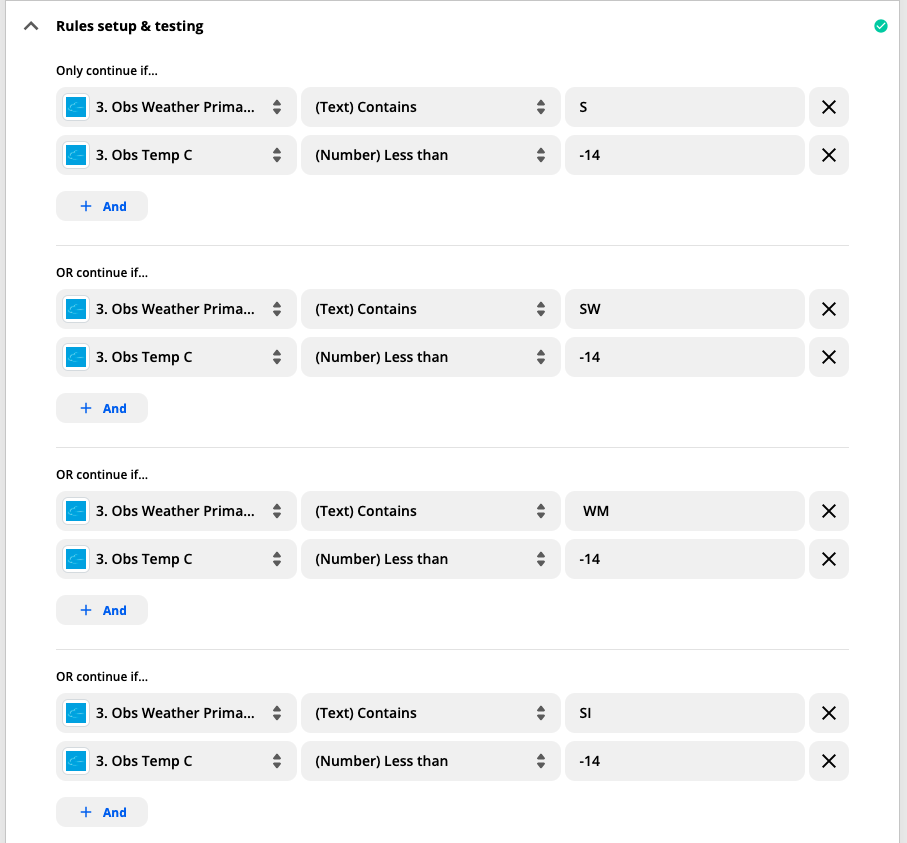This screenshot has width=907, height=843.
Task: Collapse the Rules setup & testing section
Action: 31,27
